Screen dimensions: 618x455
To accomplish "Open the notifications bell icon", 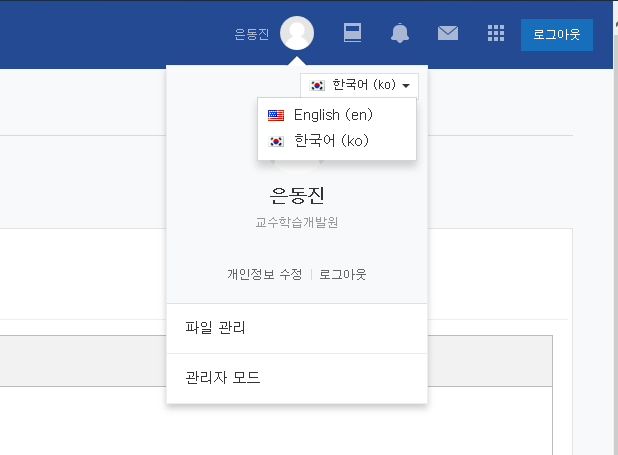I will [400, 33].
